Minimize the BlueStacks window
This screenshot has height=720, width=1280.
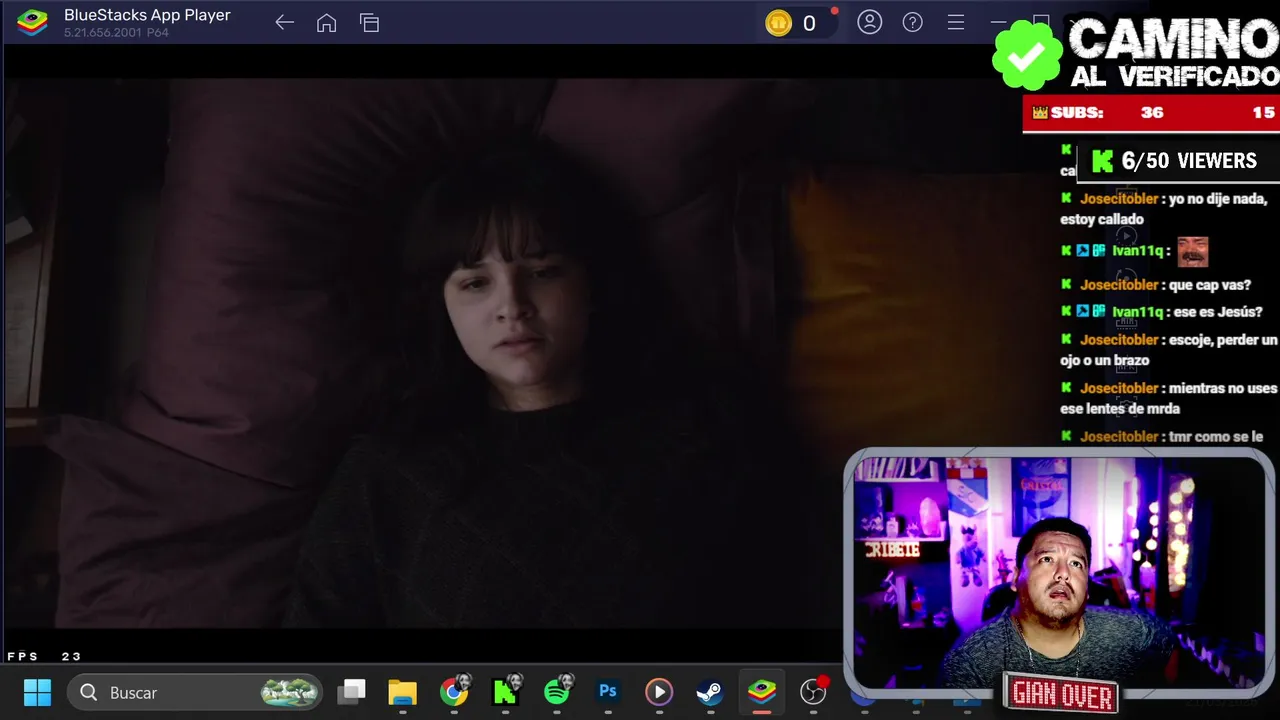998,22
